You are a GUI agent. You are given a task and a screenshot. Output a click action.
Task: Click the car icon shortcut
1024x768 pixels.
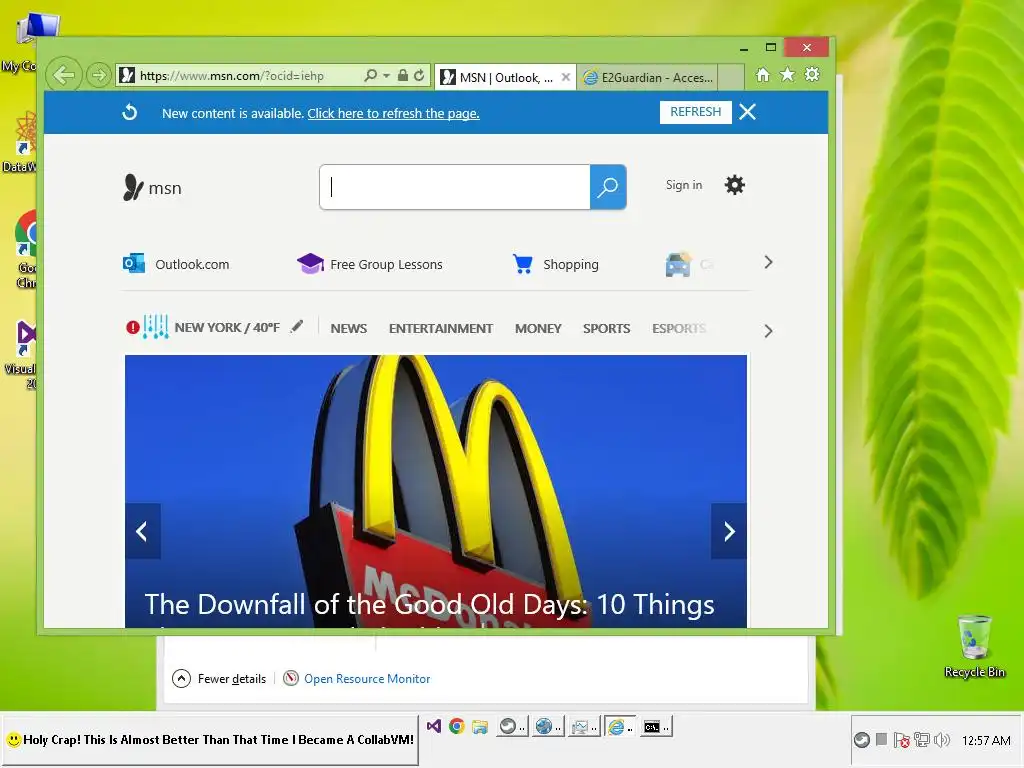[x=678, y=264]
